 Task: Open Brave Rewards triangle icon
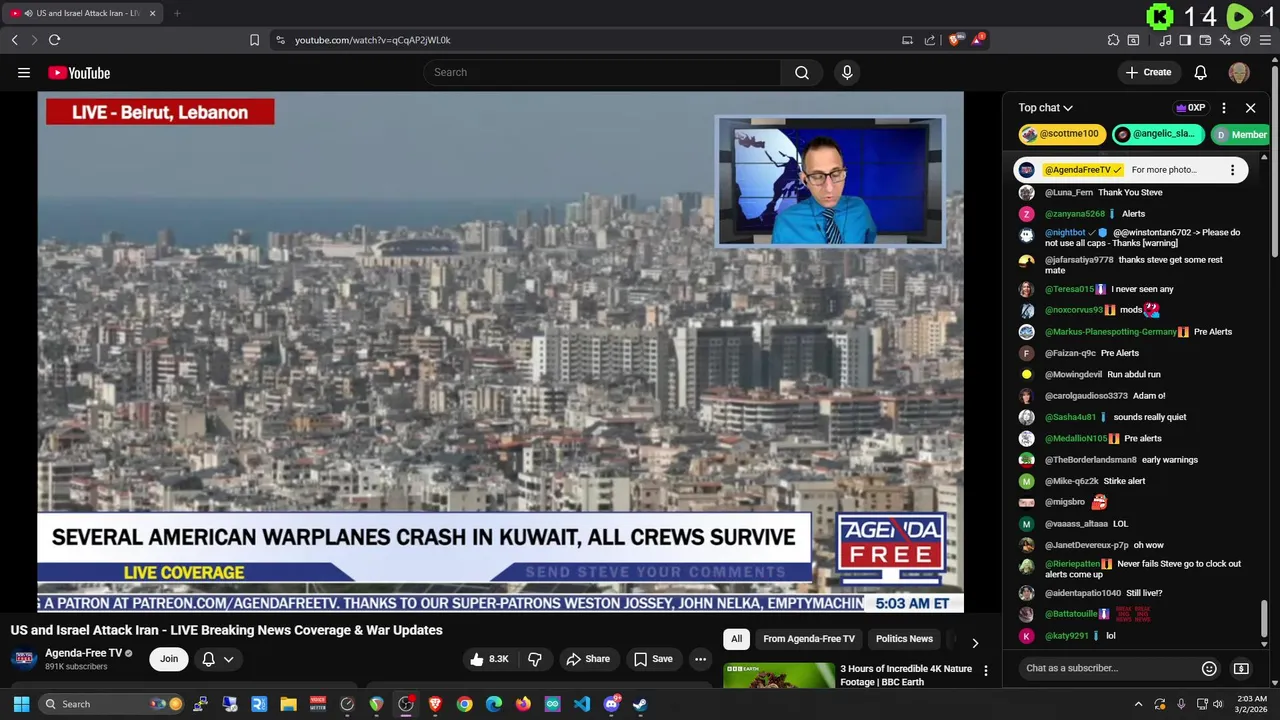tap(977, 40)
